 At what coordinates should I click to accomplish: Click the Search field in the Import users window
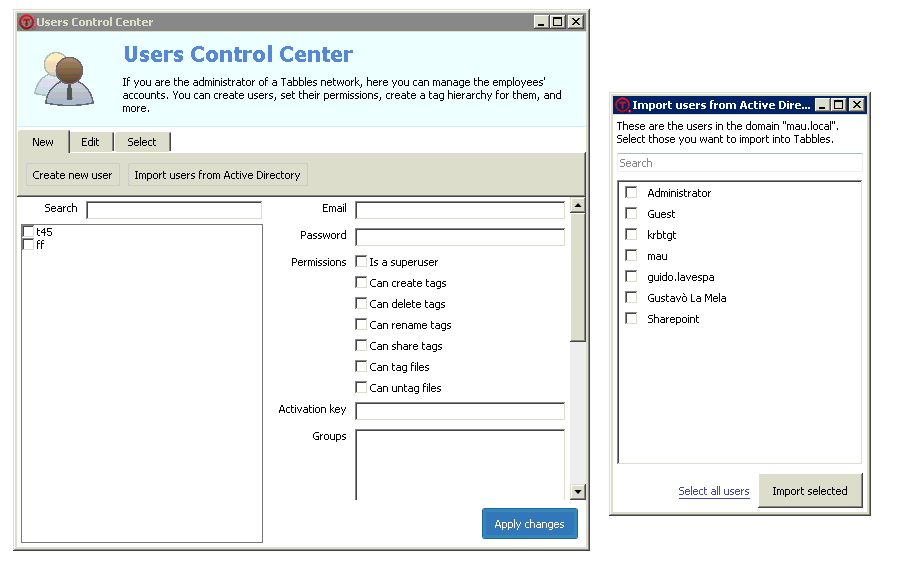click(x=740, y=163)
